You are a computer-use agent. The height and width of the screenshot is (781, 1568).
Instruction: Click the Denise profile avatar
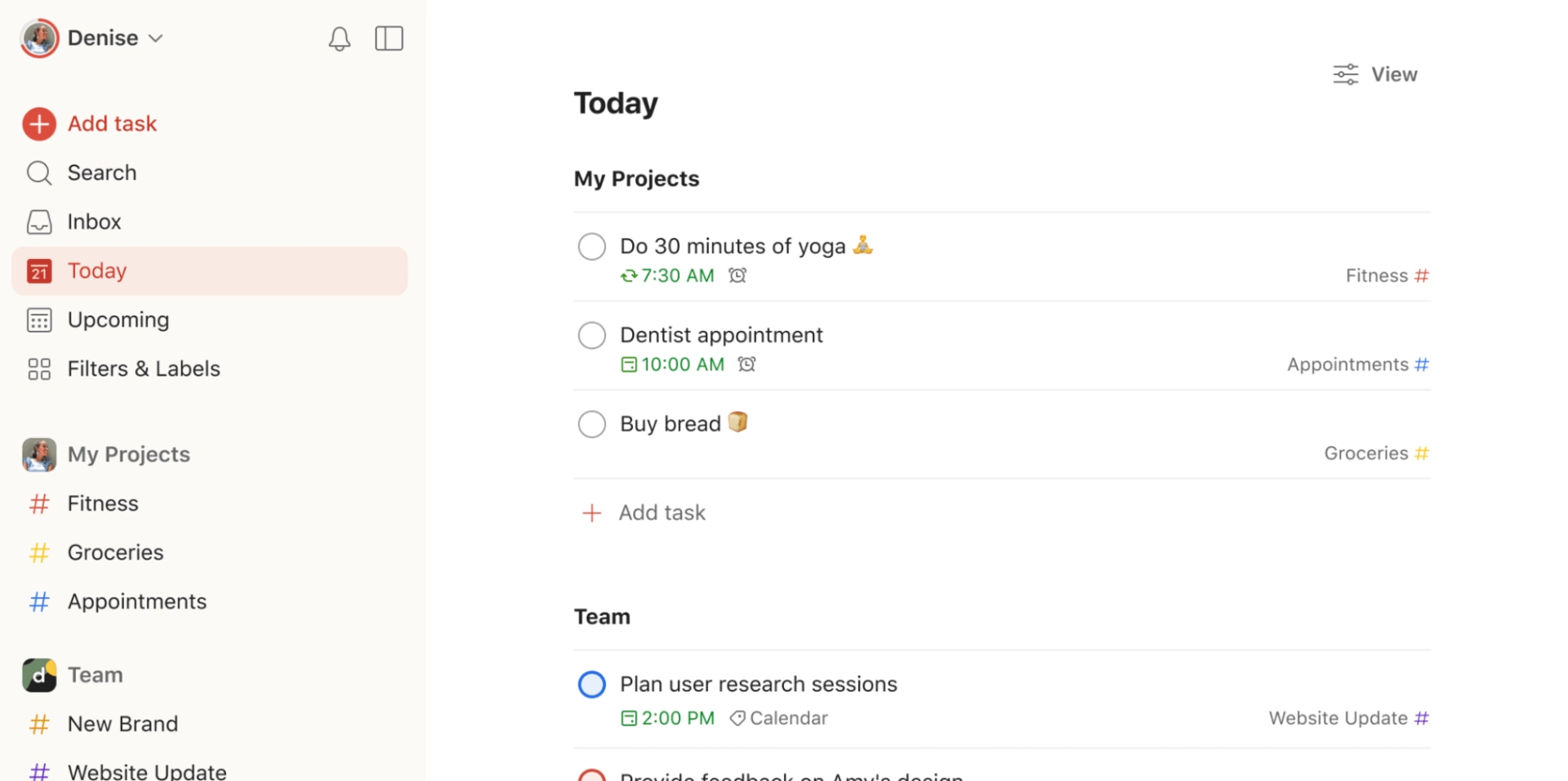(x=39, y=38)
